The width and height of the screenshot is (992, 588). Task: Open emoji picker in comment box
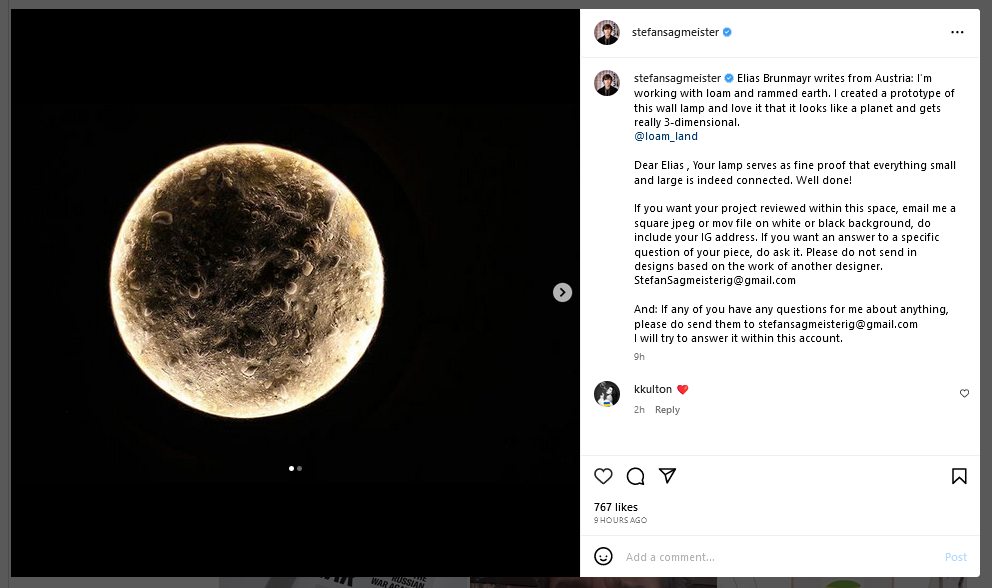(x=604, y=556)
